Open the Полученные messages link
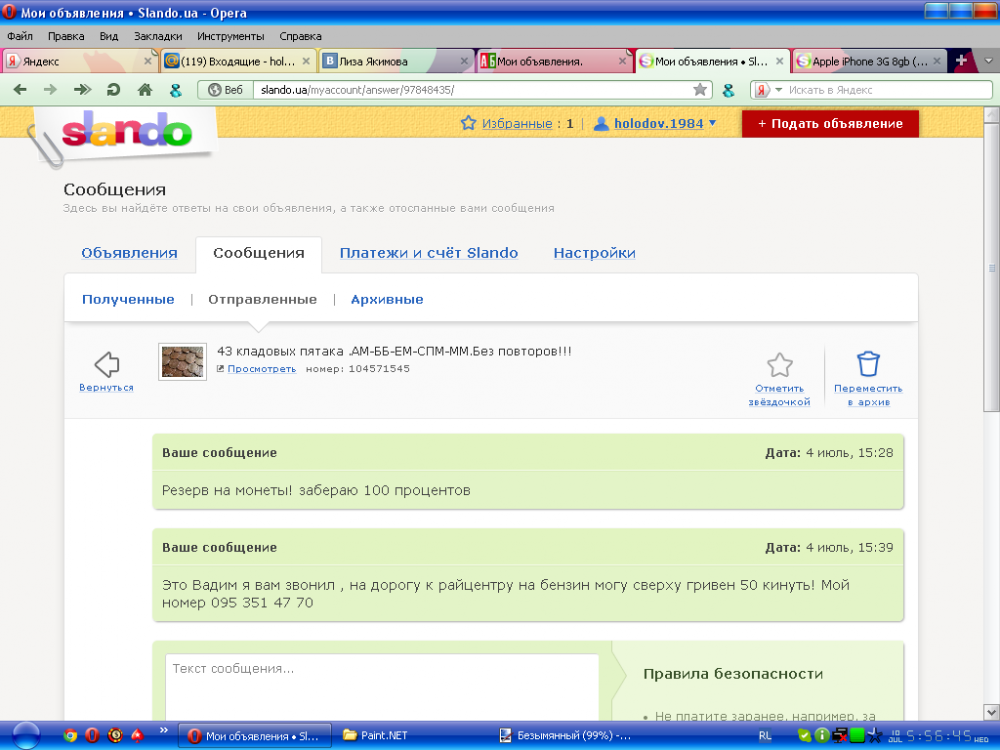This screenshot has width=1000, height=750. point(128,299)
